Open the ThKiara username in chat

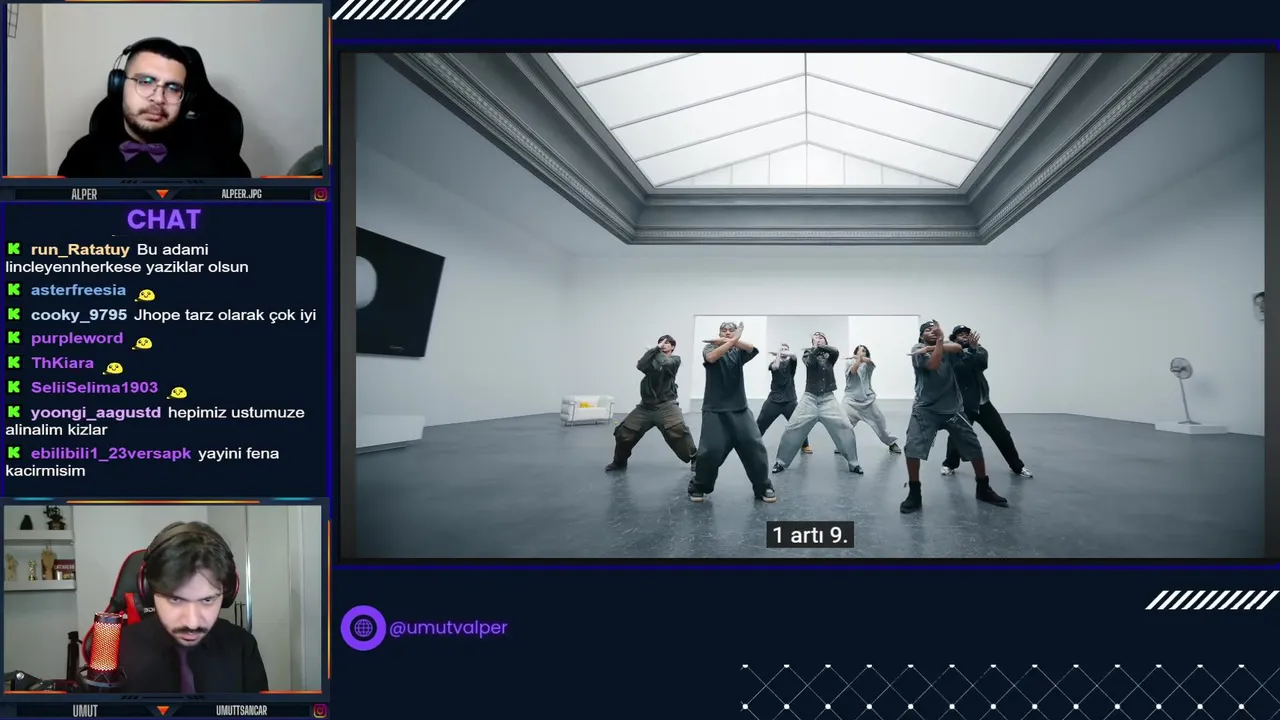point(62,363)
